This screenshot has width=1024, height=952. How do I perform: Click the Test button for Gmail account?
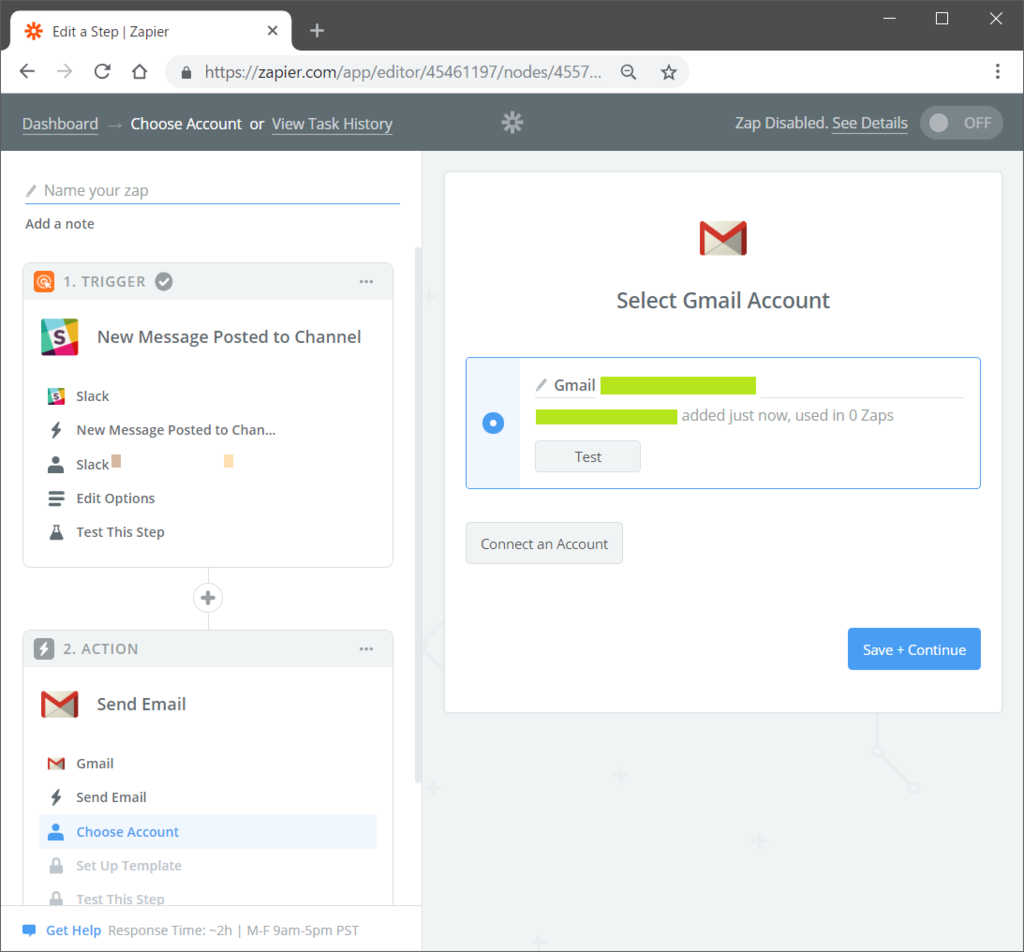click(588, 456)
